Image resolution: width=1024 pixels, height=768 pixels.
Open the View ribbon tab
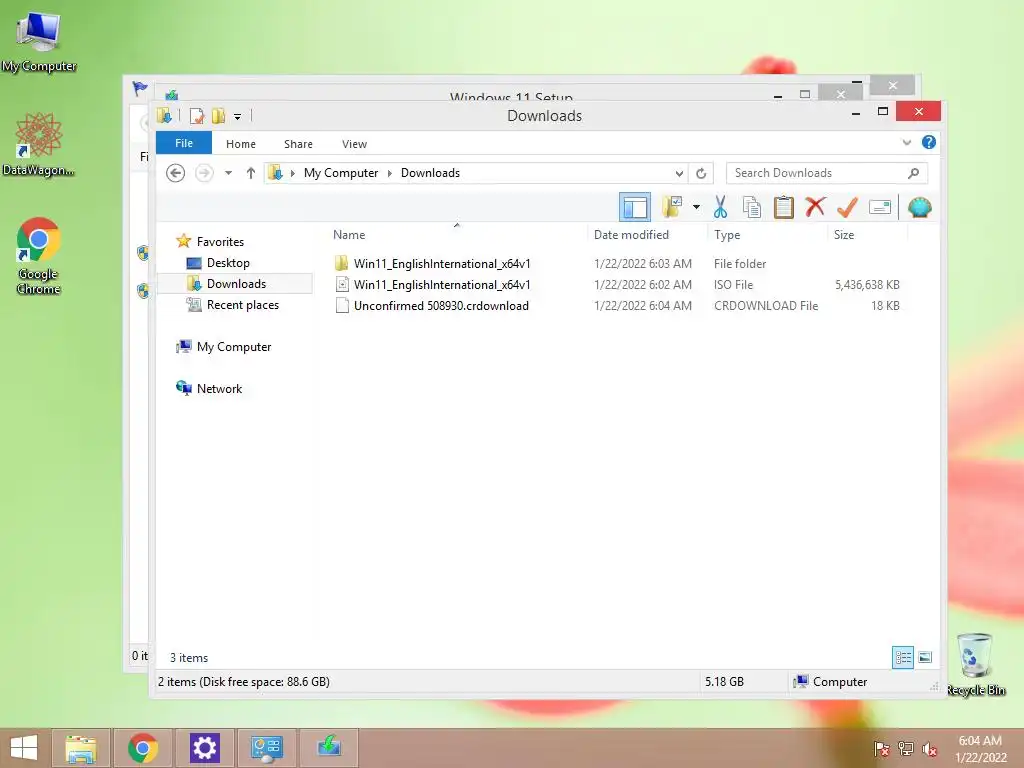click(x=354, y=144)
